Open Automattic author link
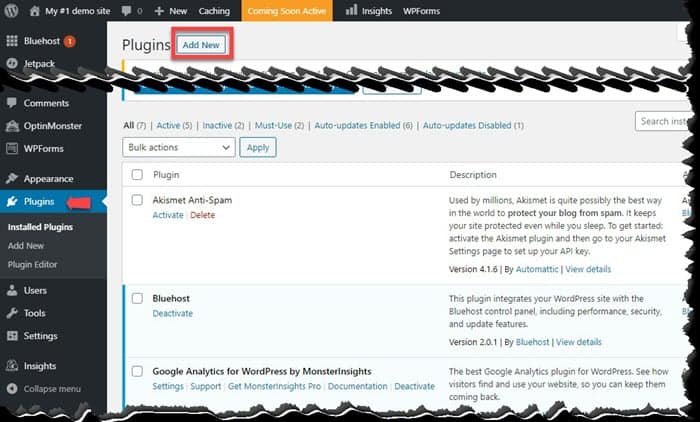 [537, 269]
